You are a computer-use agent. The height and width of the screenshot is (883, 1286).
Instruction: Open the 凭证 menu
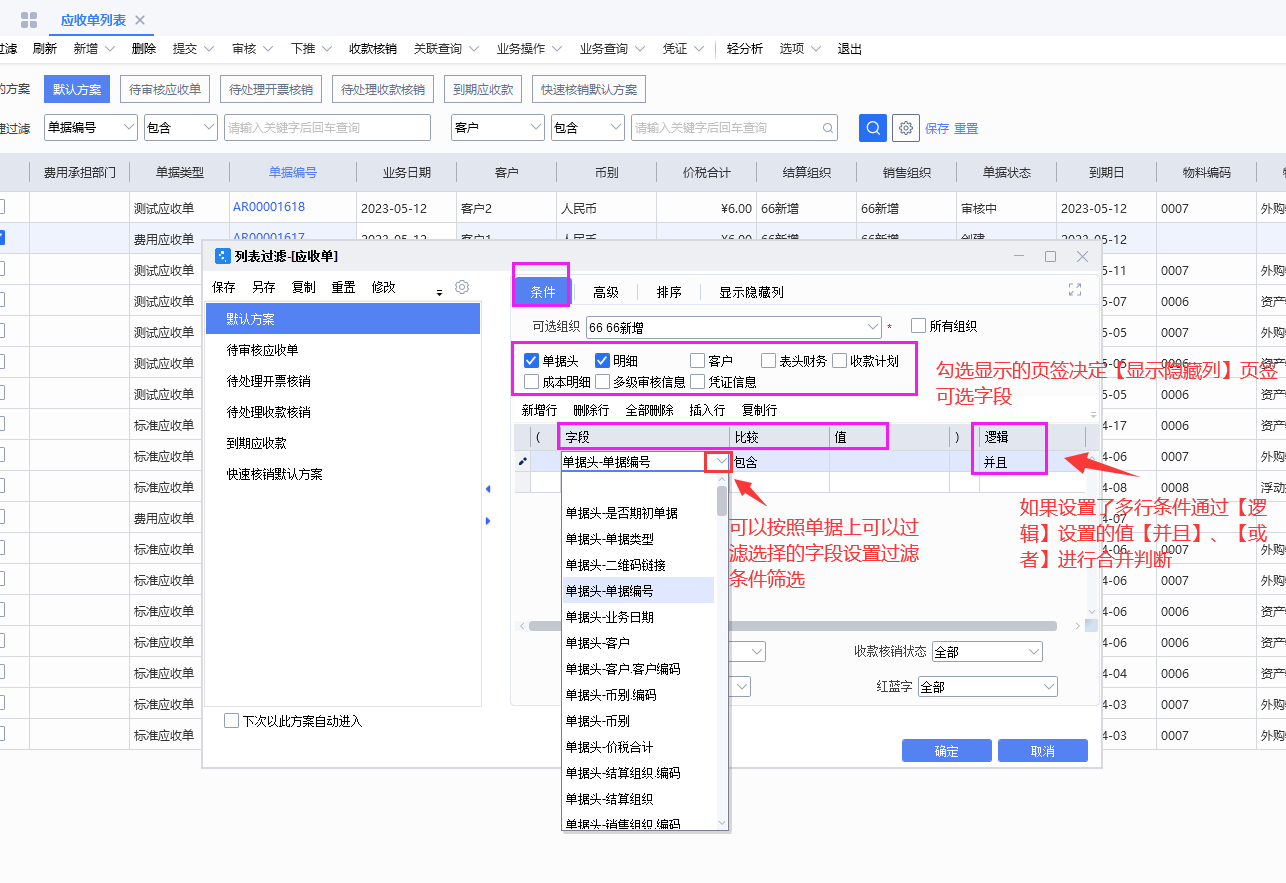pos(683,49)
